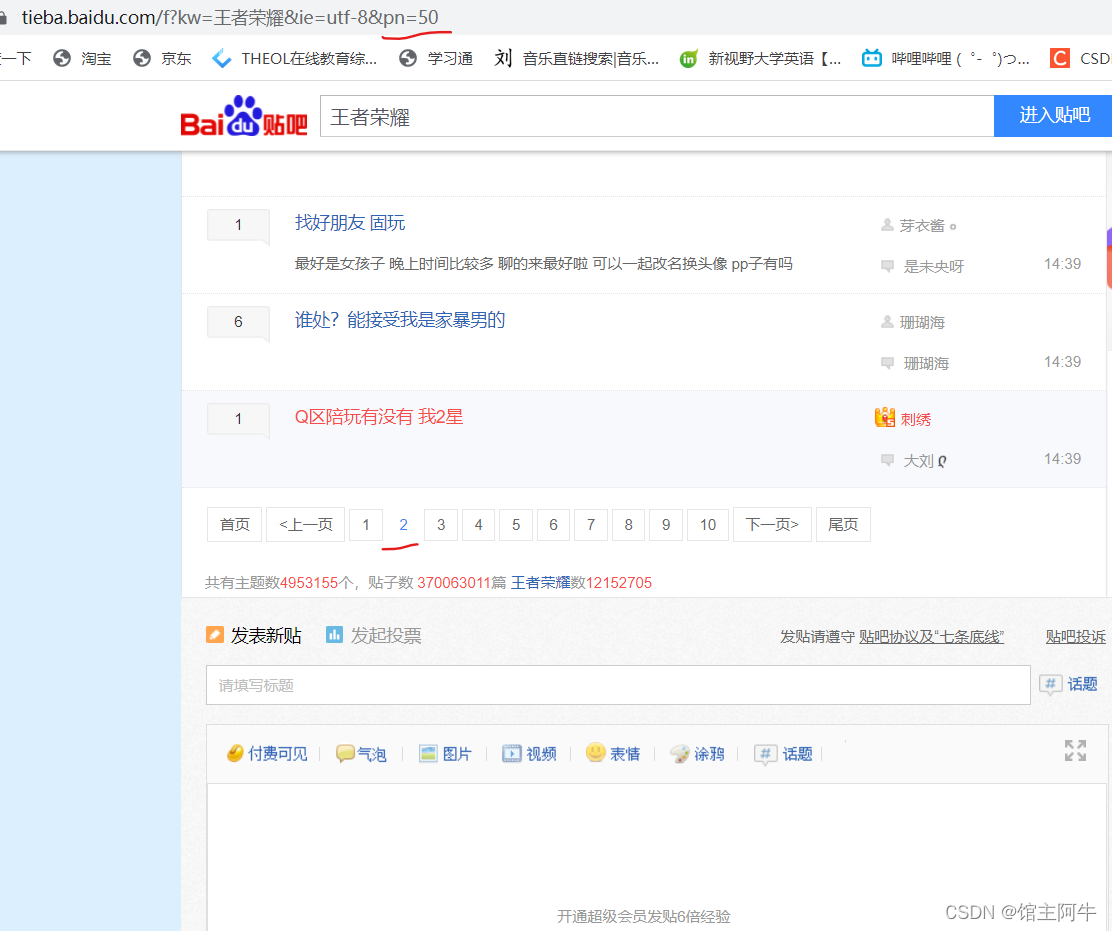Open the 表情 emoji picker icon

596,753
